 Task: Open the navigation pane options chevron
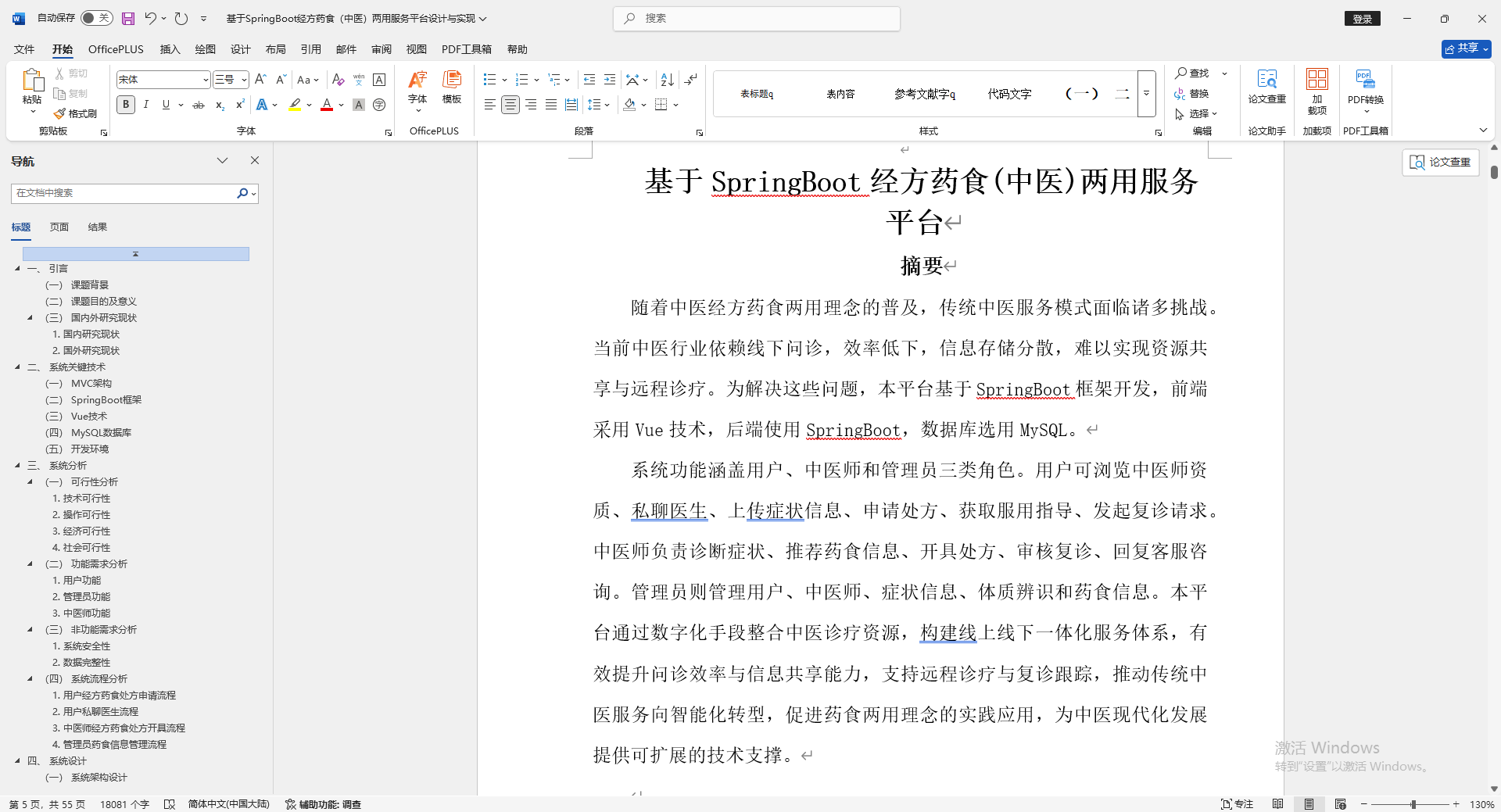point(223,160)
